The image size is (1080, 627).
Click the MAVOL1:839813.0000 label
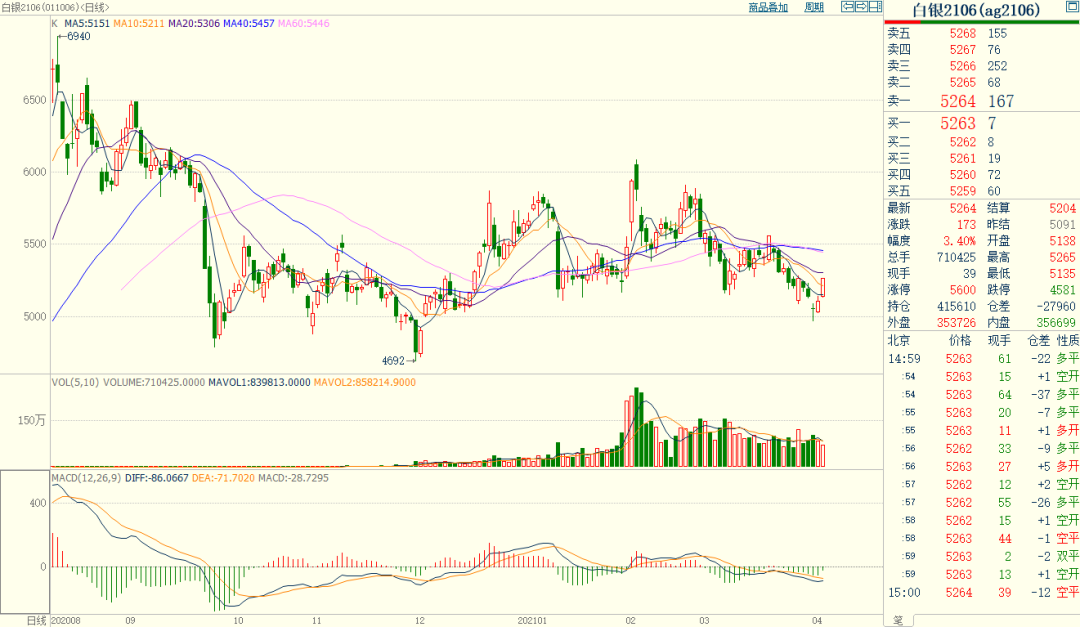259,382
